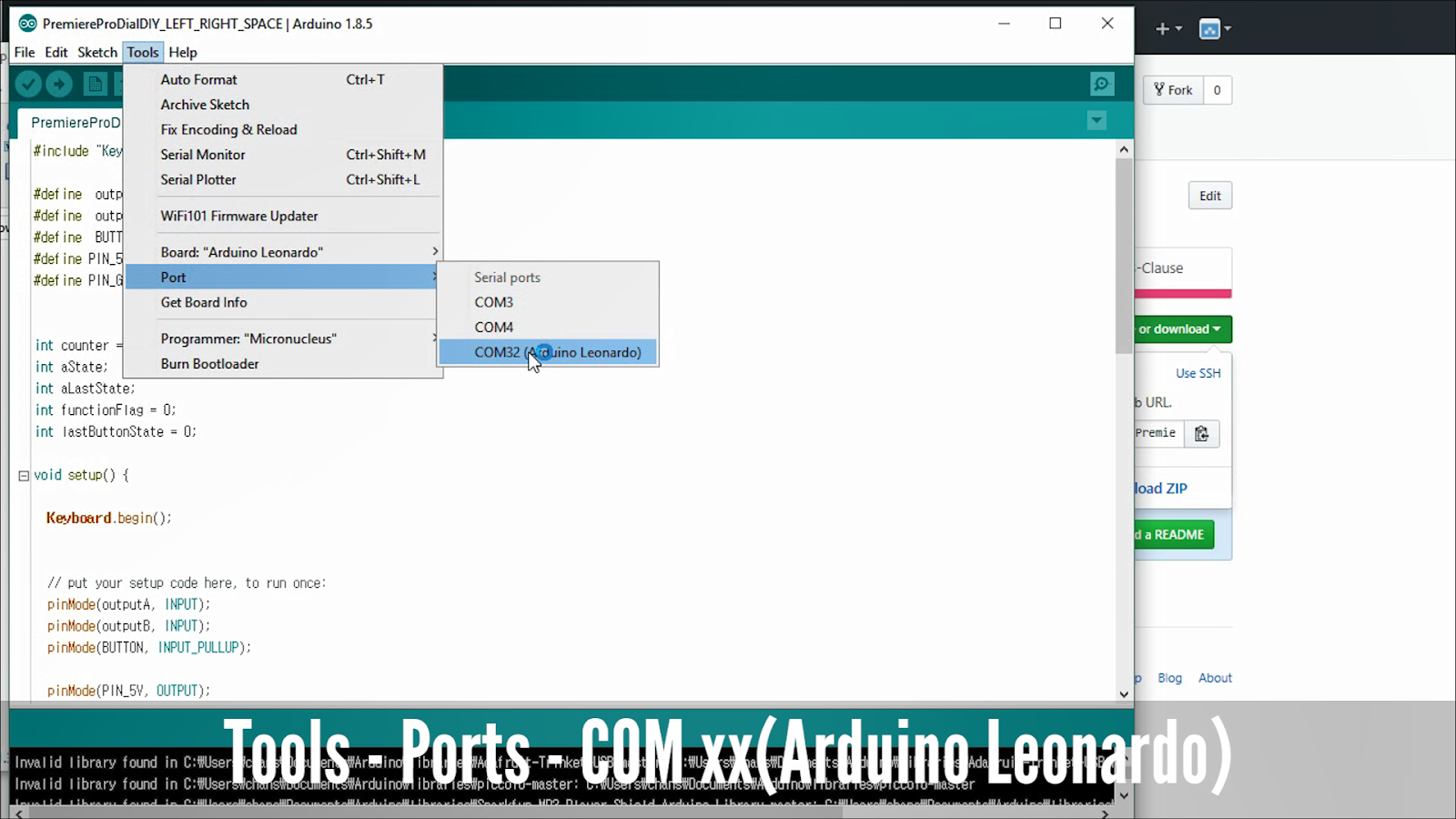Image resolution: width=1456 pixels, height=819 pixels.
Task: Switch to the PremiereProD sketch tab
Action: 71,123
